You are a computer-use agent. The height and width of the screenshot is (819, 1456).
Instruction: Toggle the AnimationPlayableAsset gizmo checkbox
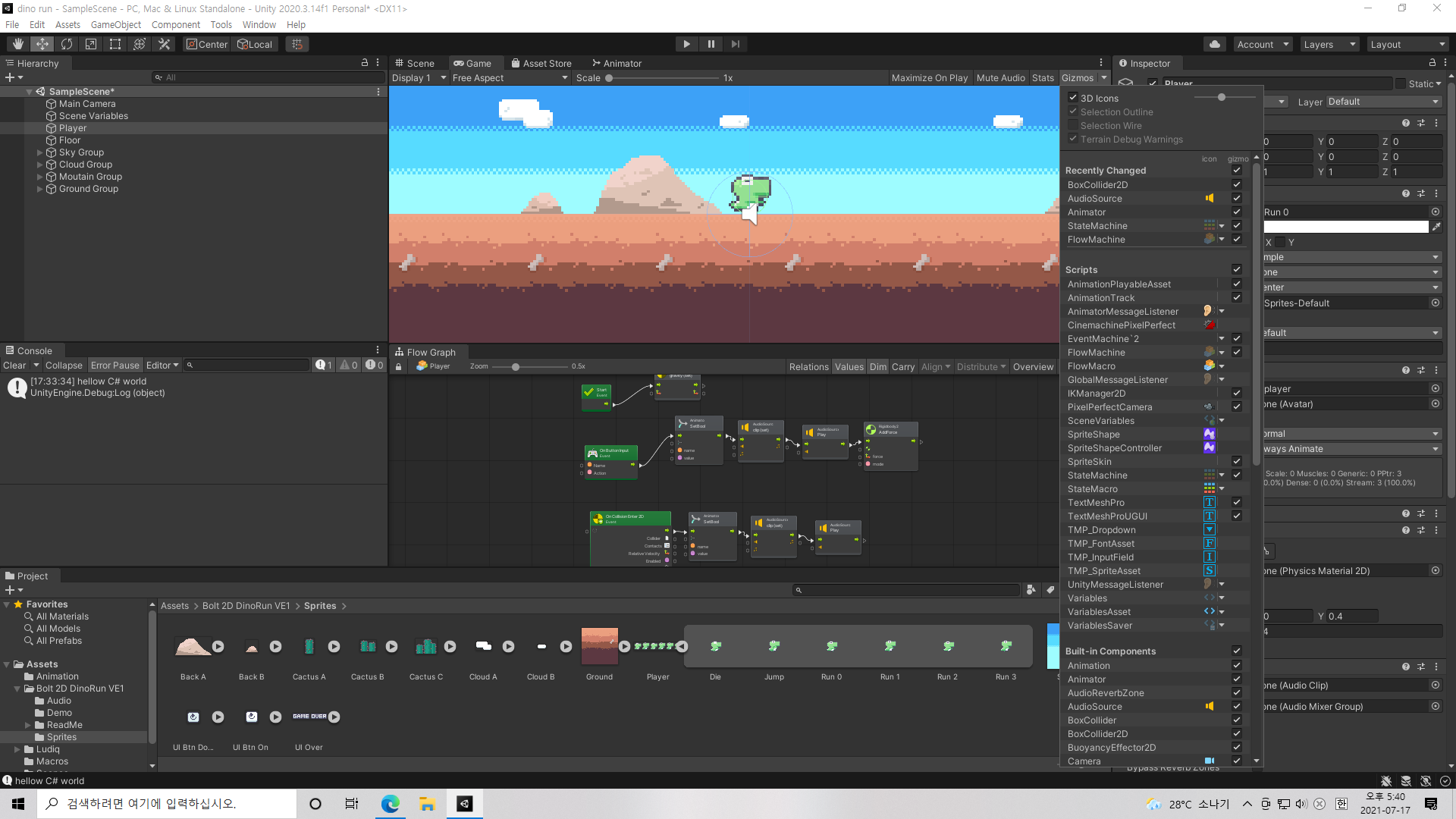(x=1237, y=284)
